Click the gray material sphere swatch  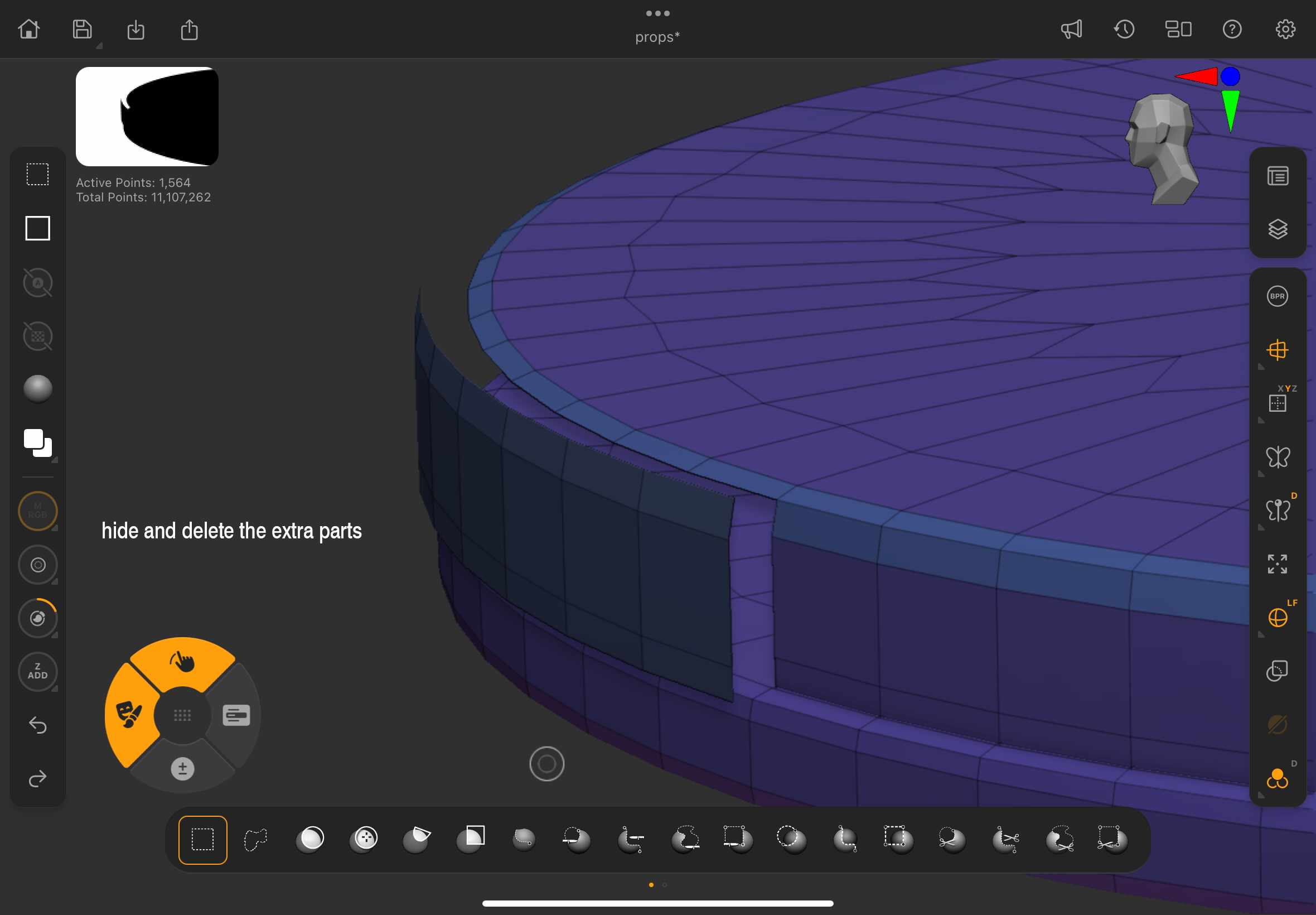point(38,389)
